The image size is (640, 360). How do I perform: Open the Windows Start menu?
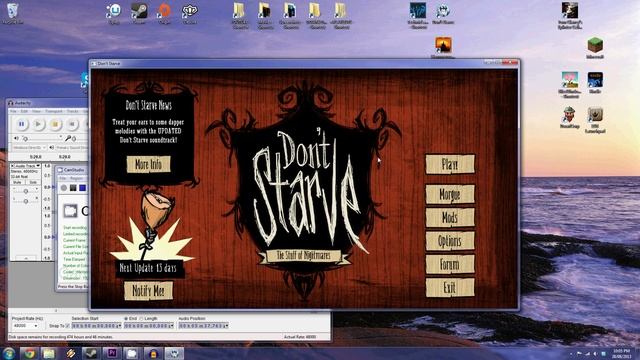pyautogui.click(x=9, y=353)
